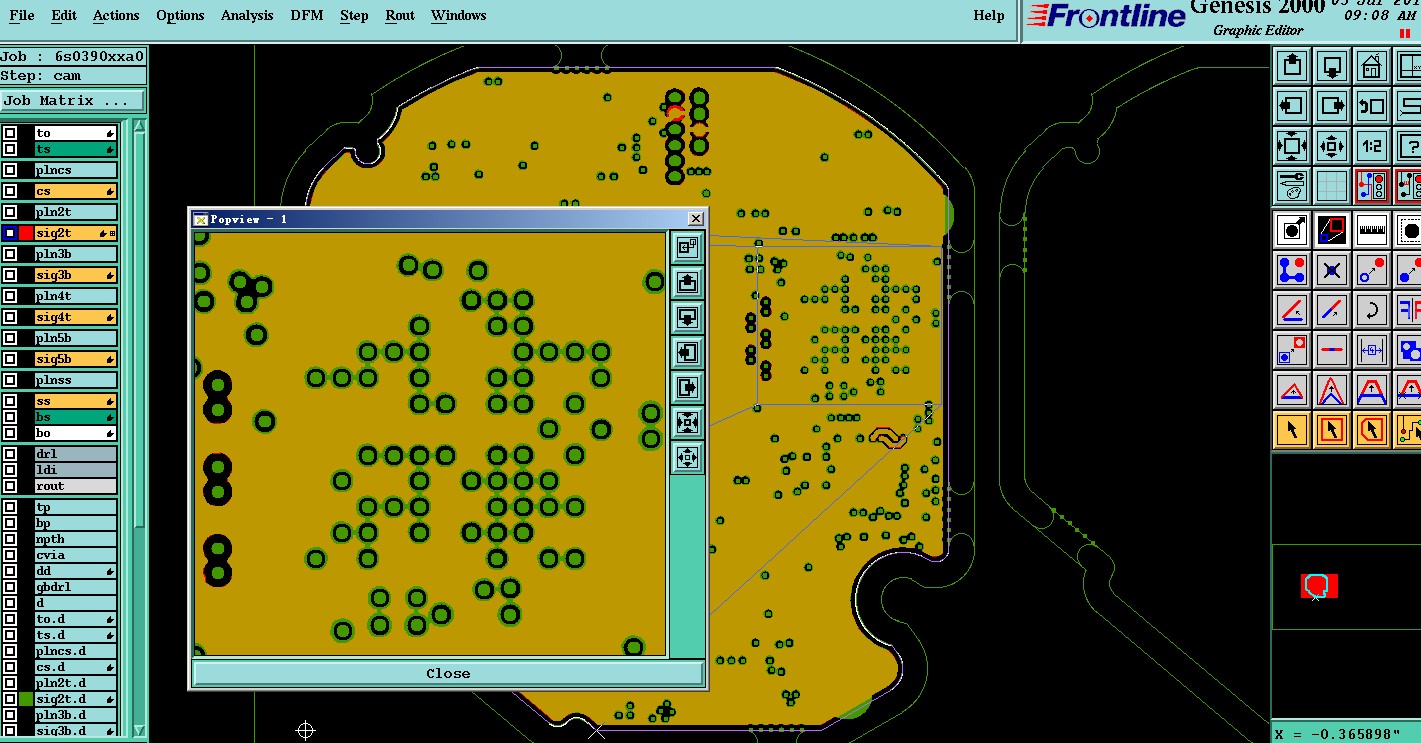Click the Popview zoom in icon
This screenshot has width=1421, height=743.
pos(687,457)
